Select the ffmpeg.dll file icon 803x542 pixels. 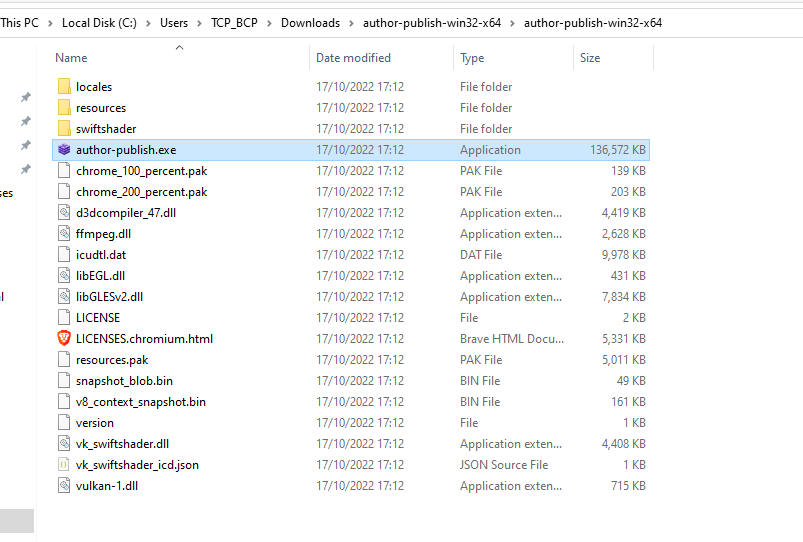point(64,233)
